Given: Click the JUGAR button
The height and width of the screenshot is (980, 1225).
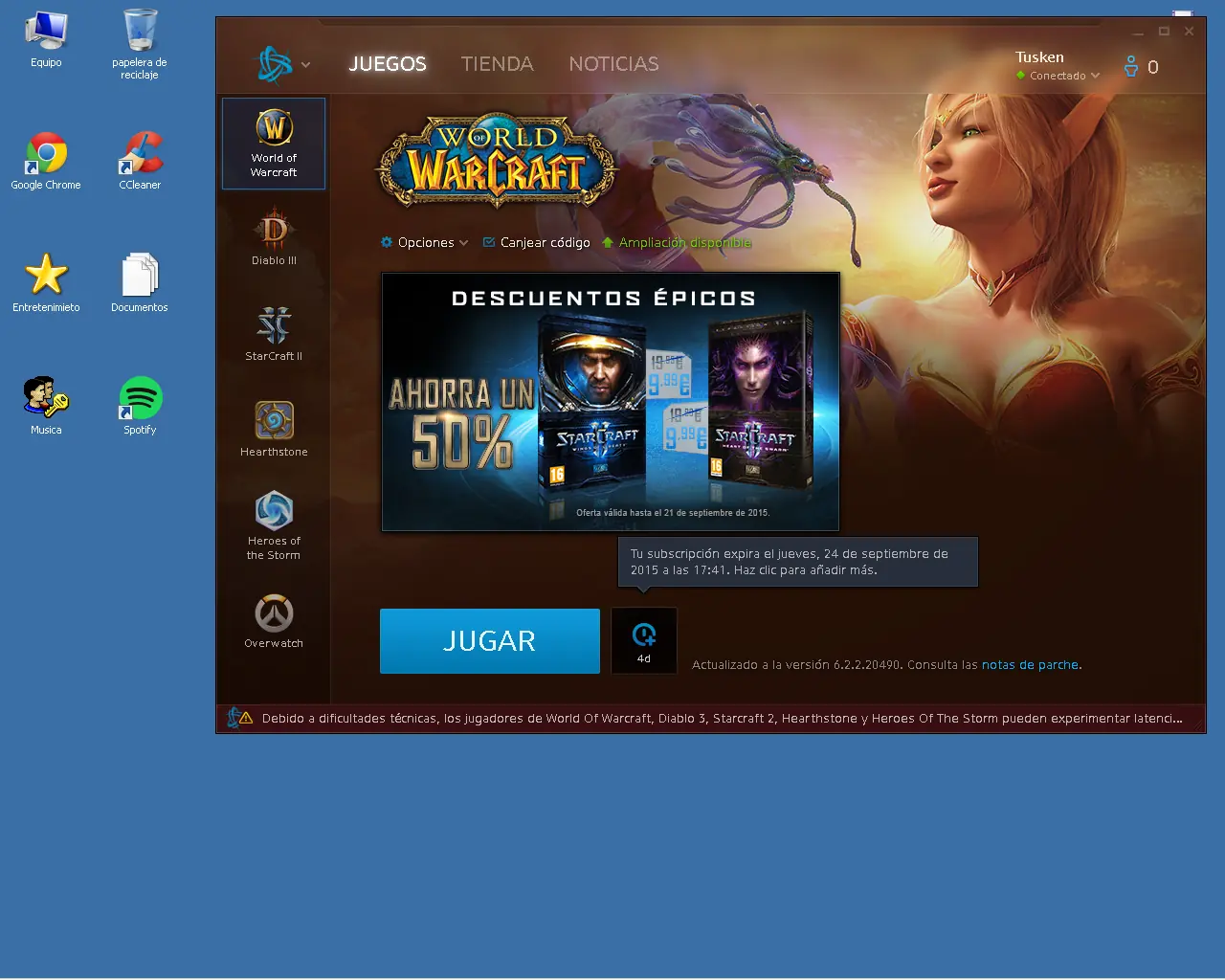Looking at the screenshot, I should click(x=490, y=641).
